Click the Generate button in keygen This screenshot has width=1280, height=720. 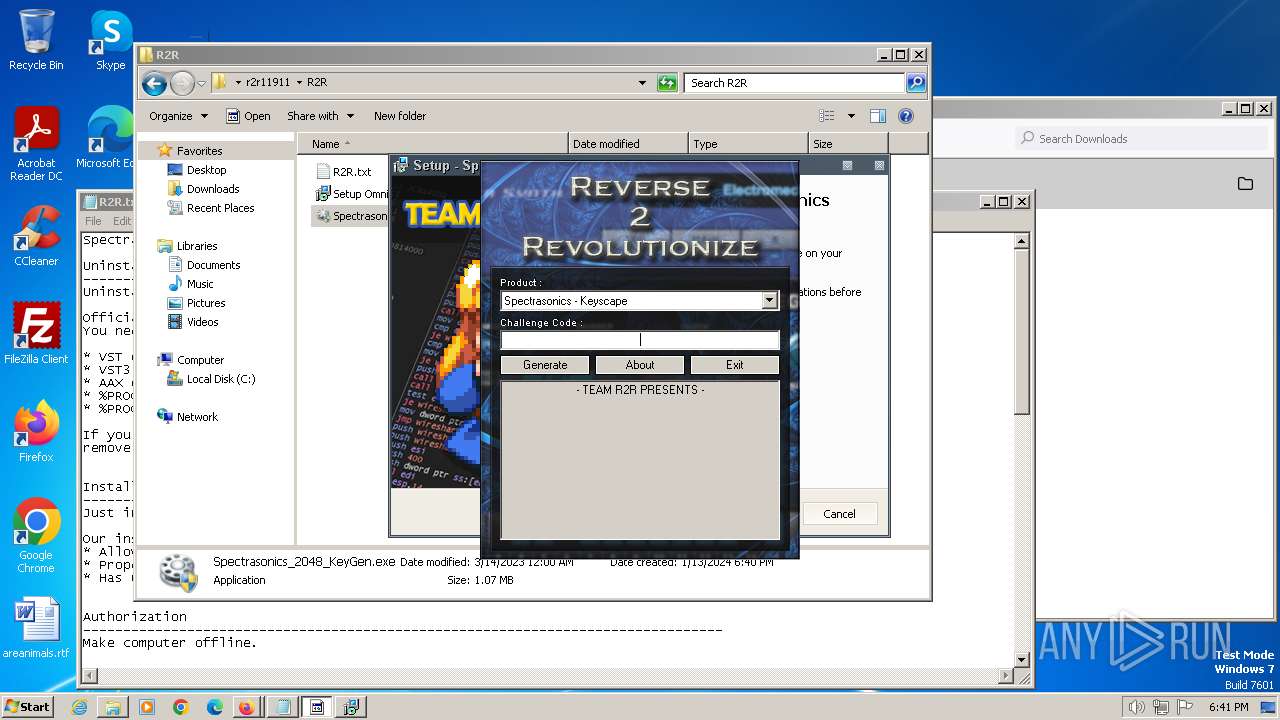(545, 365)
